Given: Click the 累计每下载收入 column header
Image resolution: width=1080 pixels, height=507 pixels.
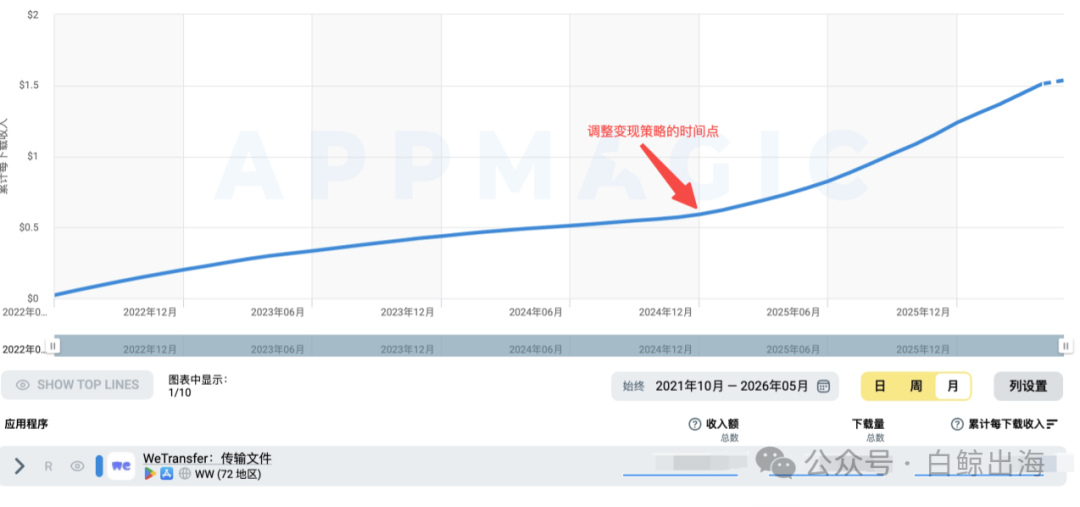Looking at the screenshot, I should 1006,424.
